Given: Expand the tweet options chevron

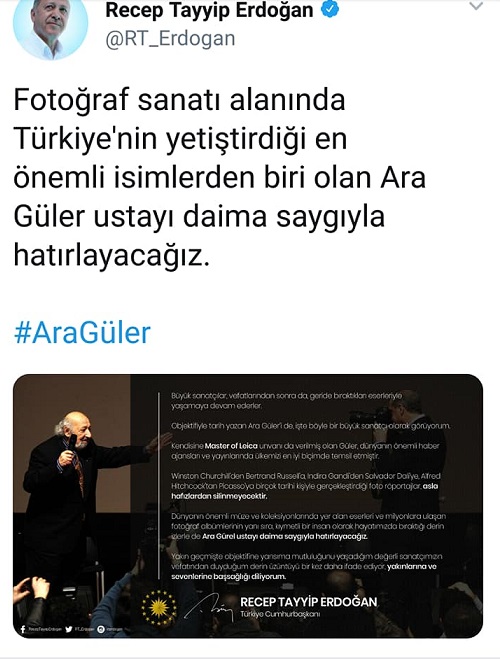Looking at the screenshot, I should coord(476,6).
